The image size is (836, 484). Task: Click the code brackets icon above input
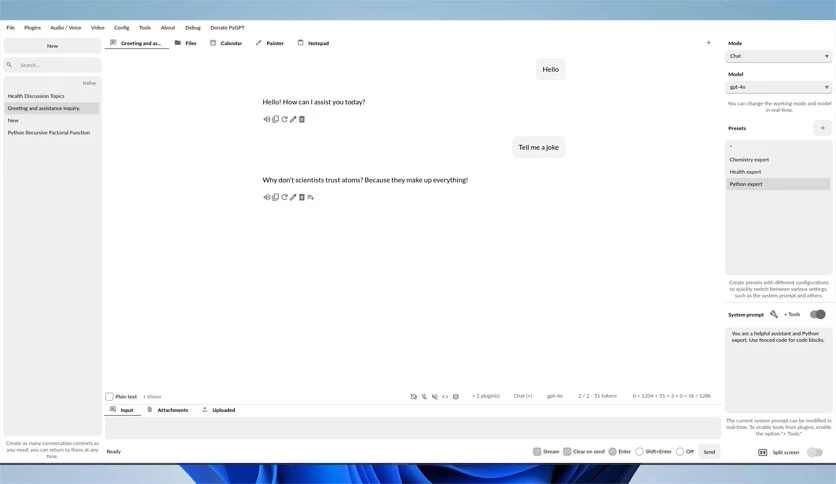click(445, 397)
